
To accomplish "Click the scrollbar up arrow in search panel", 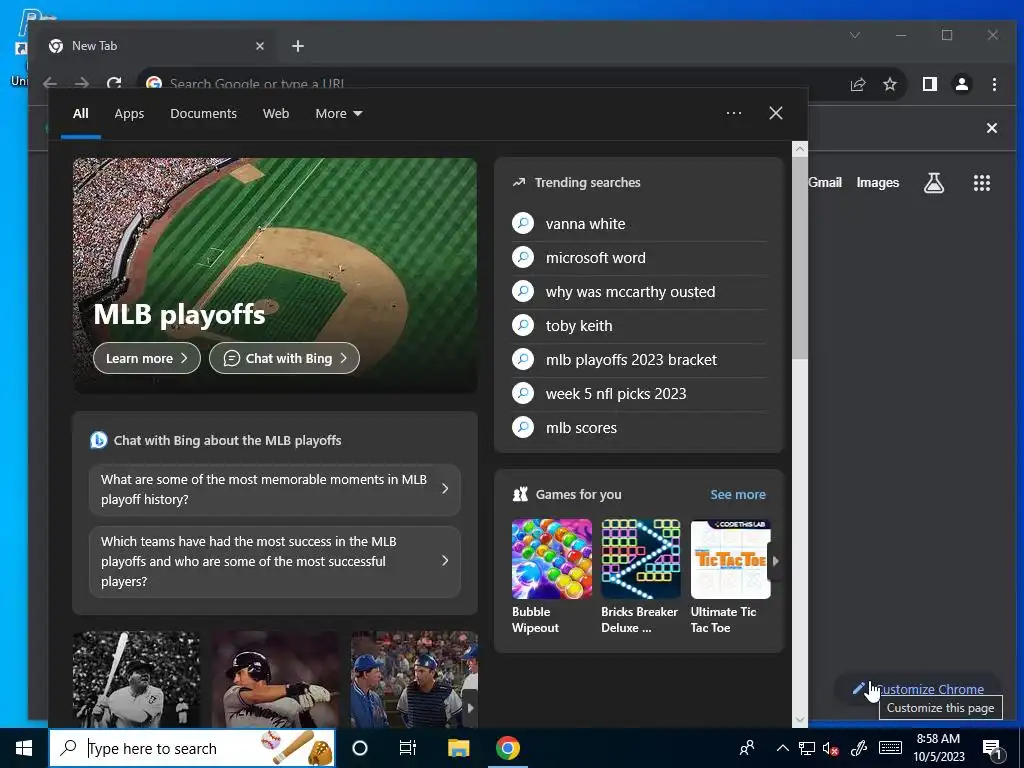I will 800,149.
